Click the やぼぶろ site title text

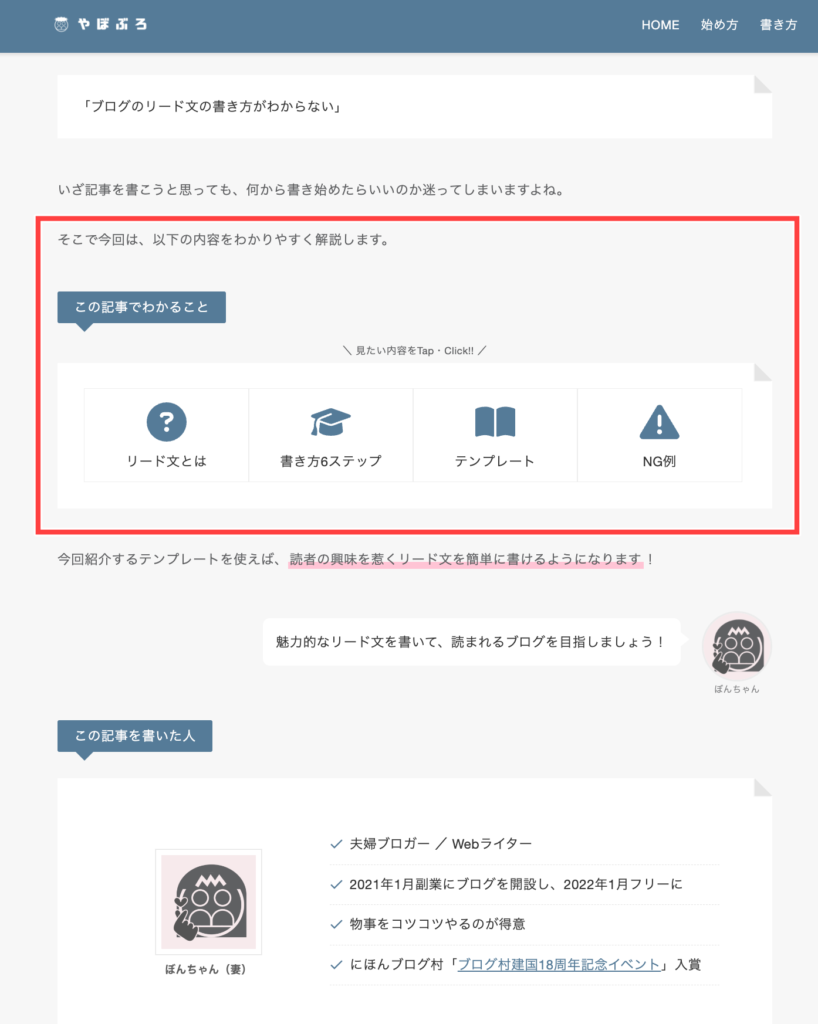tap(113, 25)
